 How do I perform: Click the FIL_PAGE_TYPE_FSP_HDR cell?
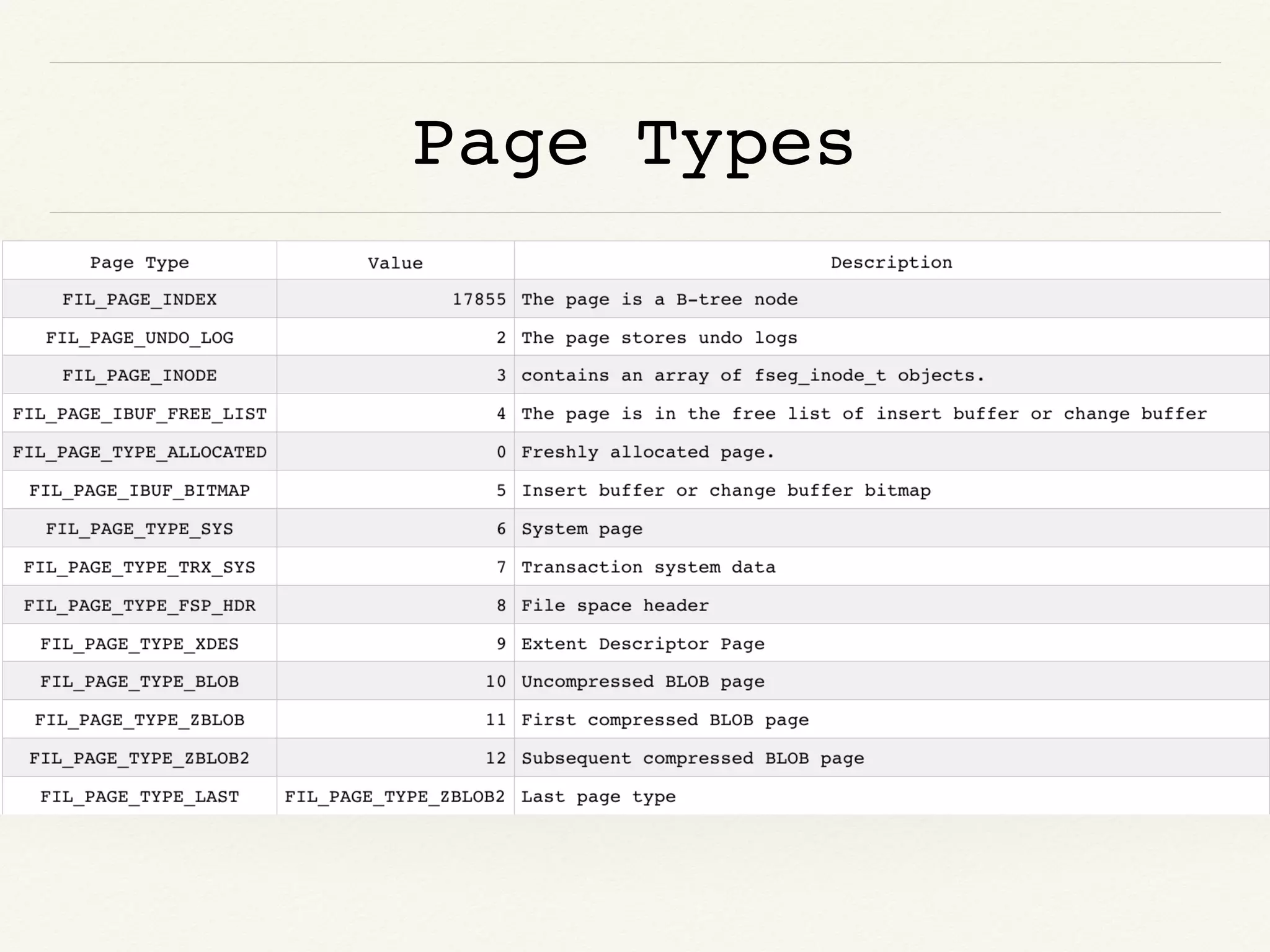click(x=140, y=606)
